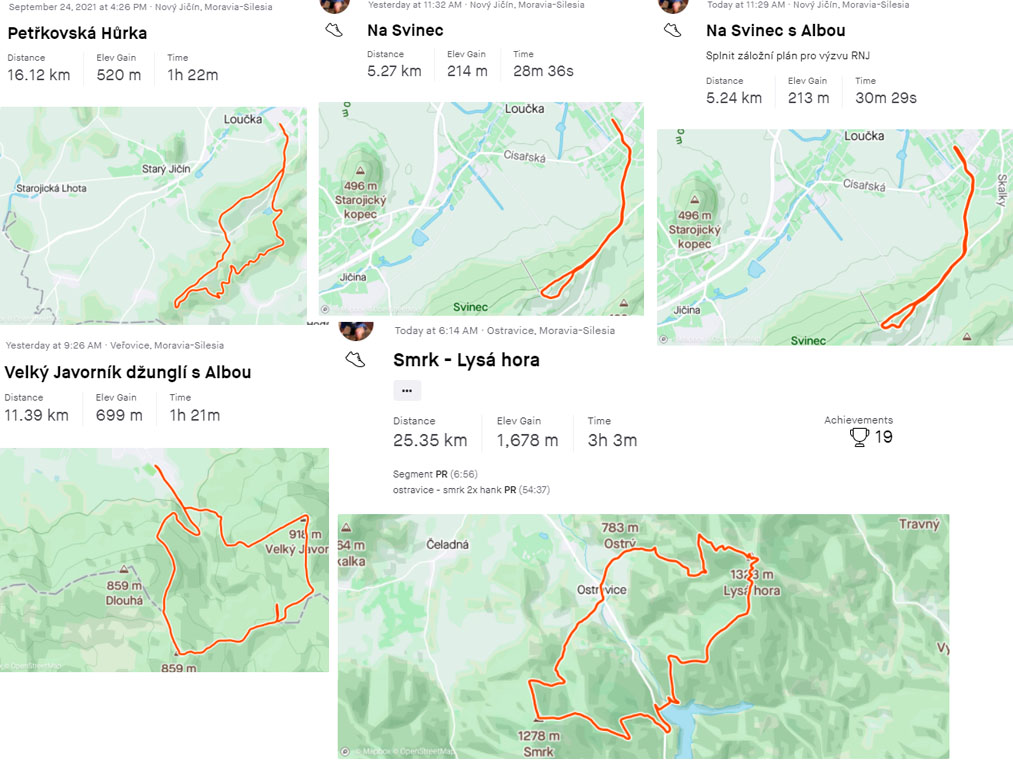
Task: Open the Petřkovská Hůrka route map
Action: (x=153, y=216)
